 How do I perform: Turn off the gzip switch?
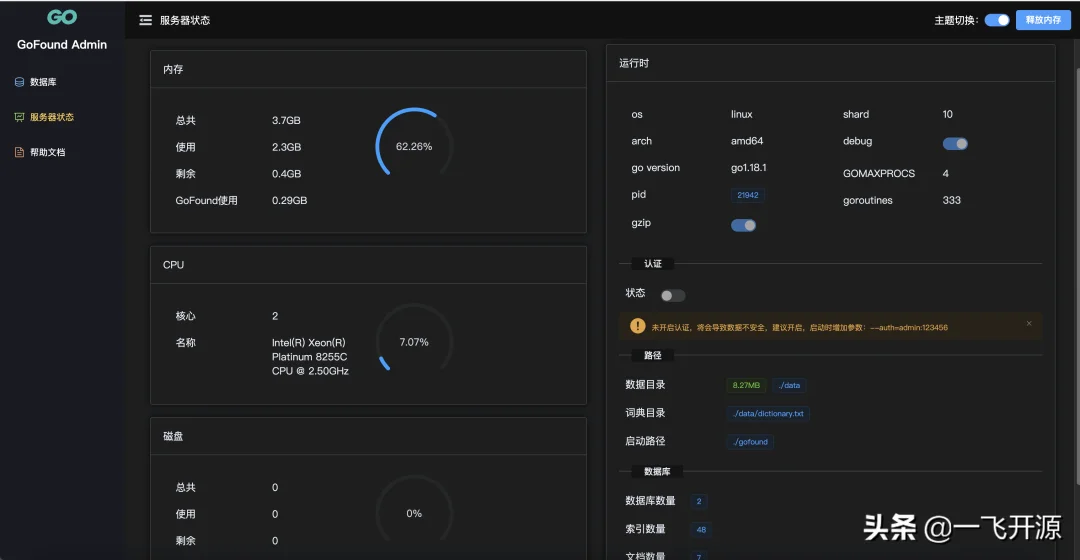(x=743, y=225)
